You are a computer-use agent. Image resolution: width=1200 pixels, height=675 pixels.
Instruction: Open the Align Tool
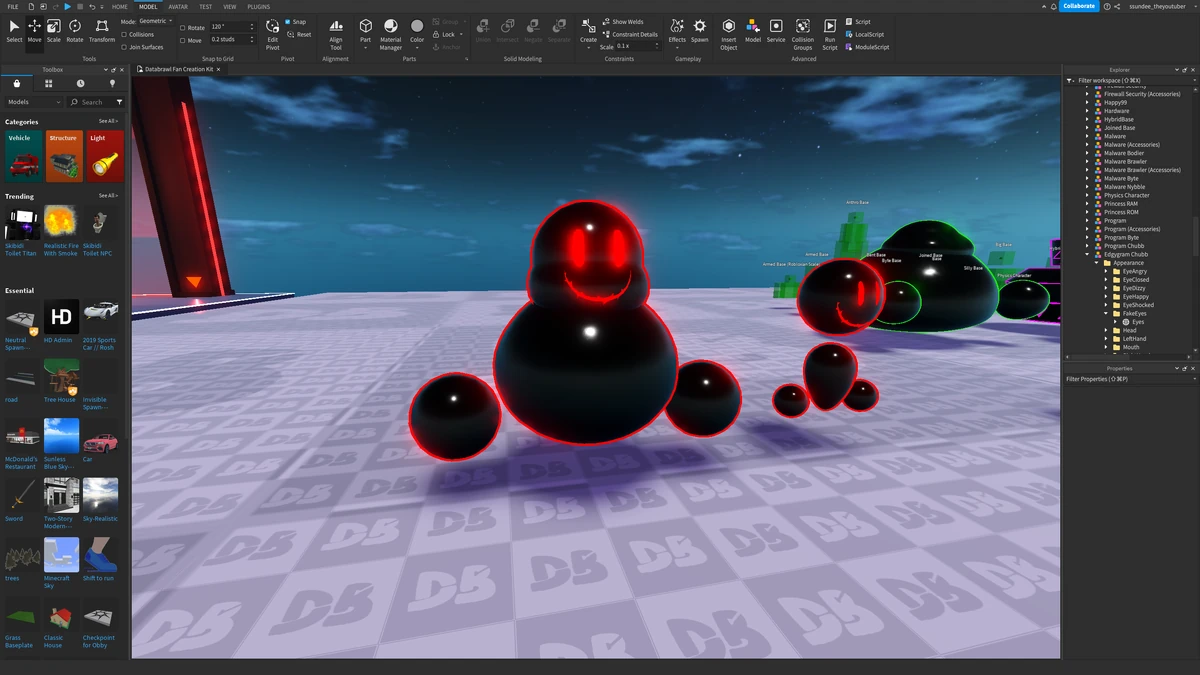point(336,32)
